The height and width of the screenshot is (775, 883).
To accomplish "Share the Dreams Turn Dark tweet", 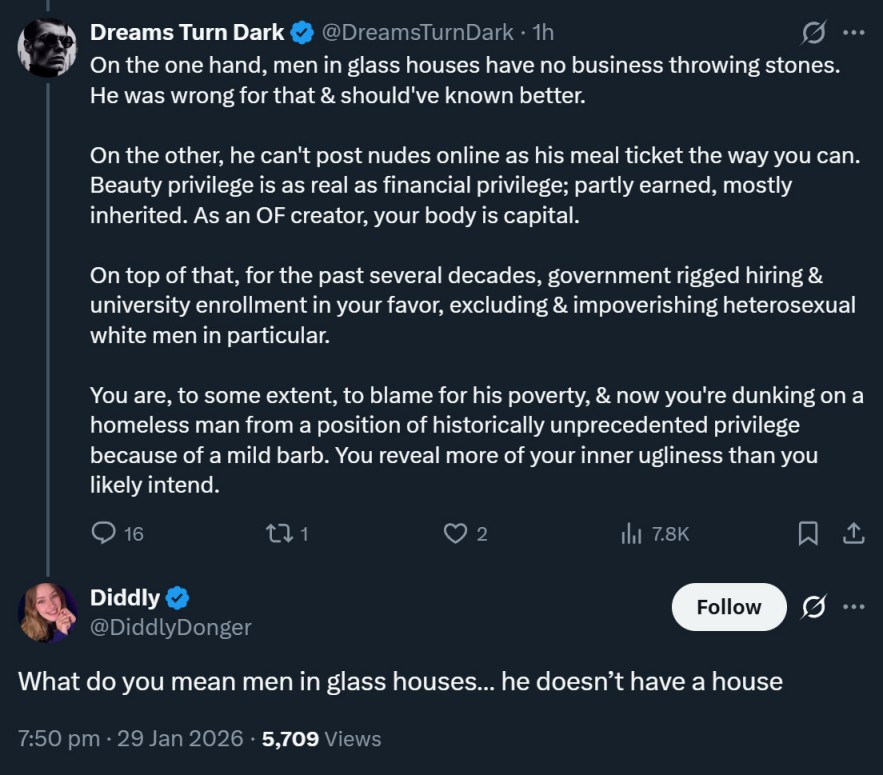I will 853,534.
